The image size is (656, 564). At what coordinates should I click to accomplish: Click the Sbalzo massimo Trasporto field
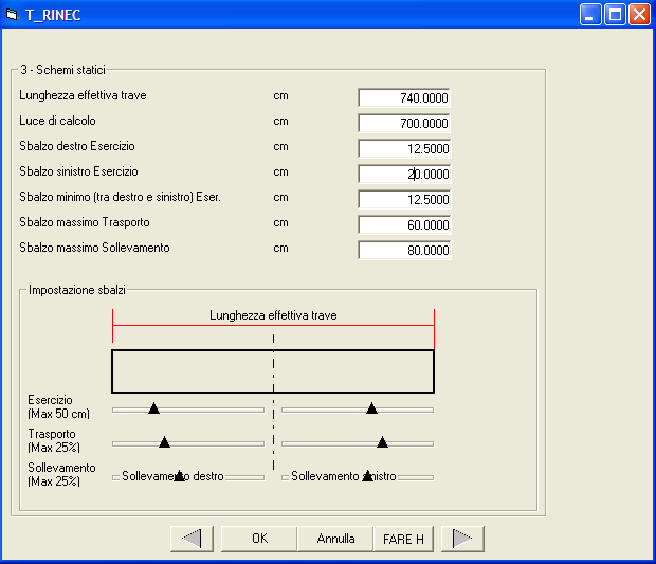pos(405,224)
